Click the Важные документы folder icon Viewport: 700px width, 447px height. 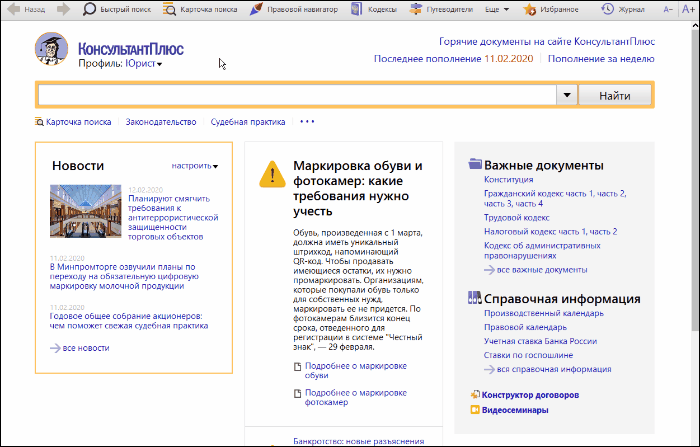[475, 164]
